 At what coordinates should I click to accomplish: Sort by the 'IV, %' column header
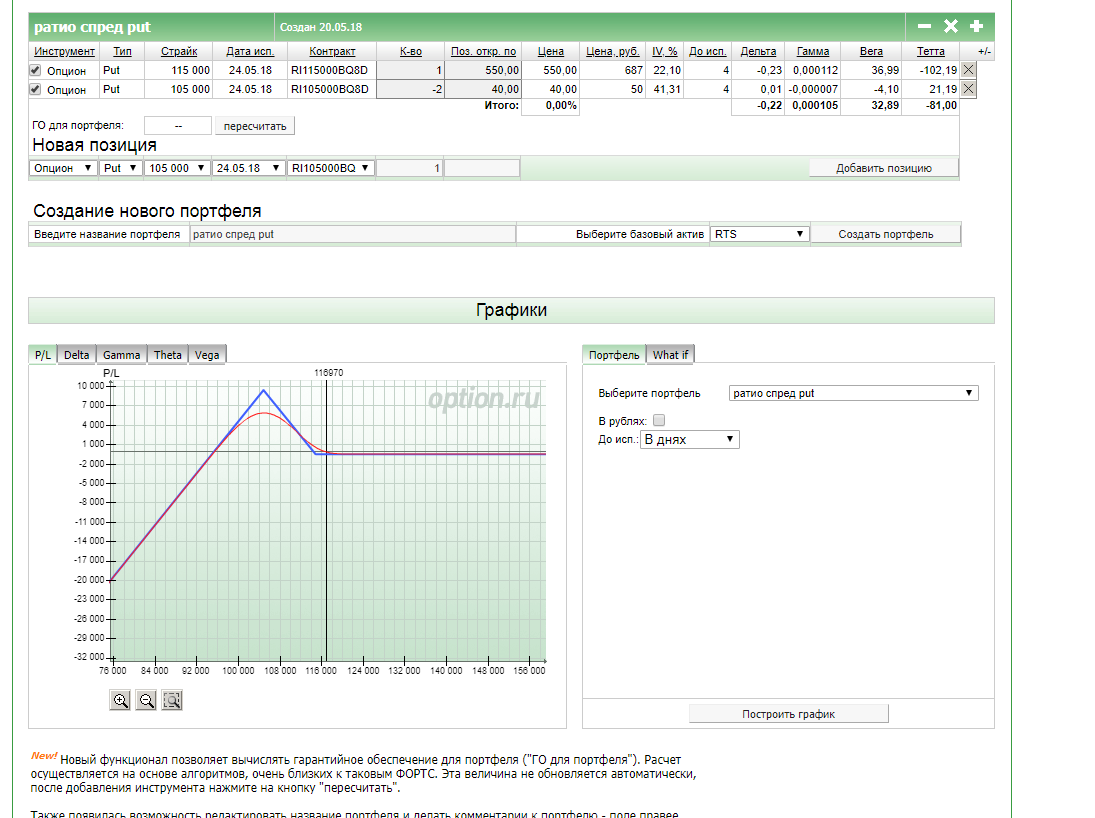click(x=664, y=51)
